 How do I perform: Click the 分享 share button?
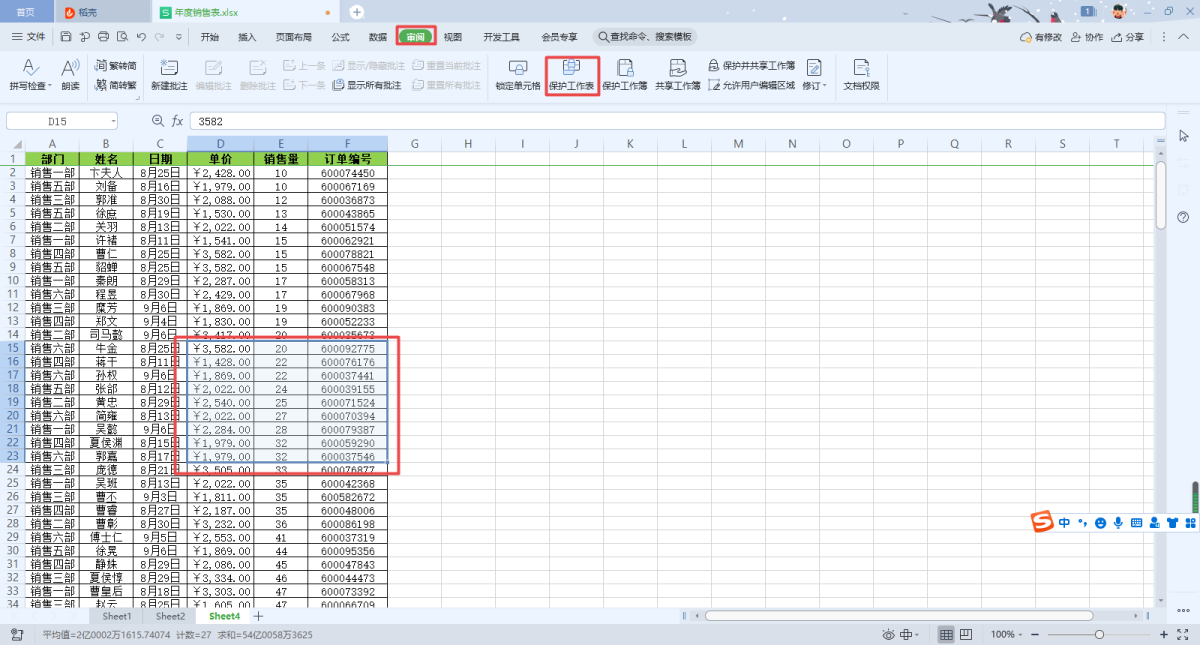(x=1128, y=37)
